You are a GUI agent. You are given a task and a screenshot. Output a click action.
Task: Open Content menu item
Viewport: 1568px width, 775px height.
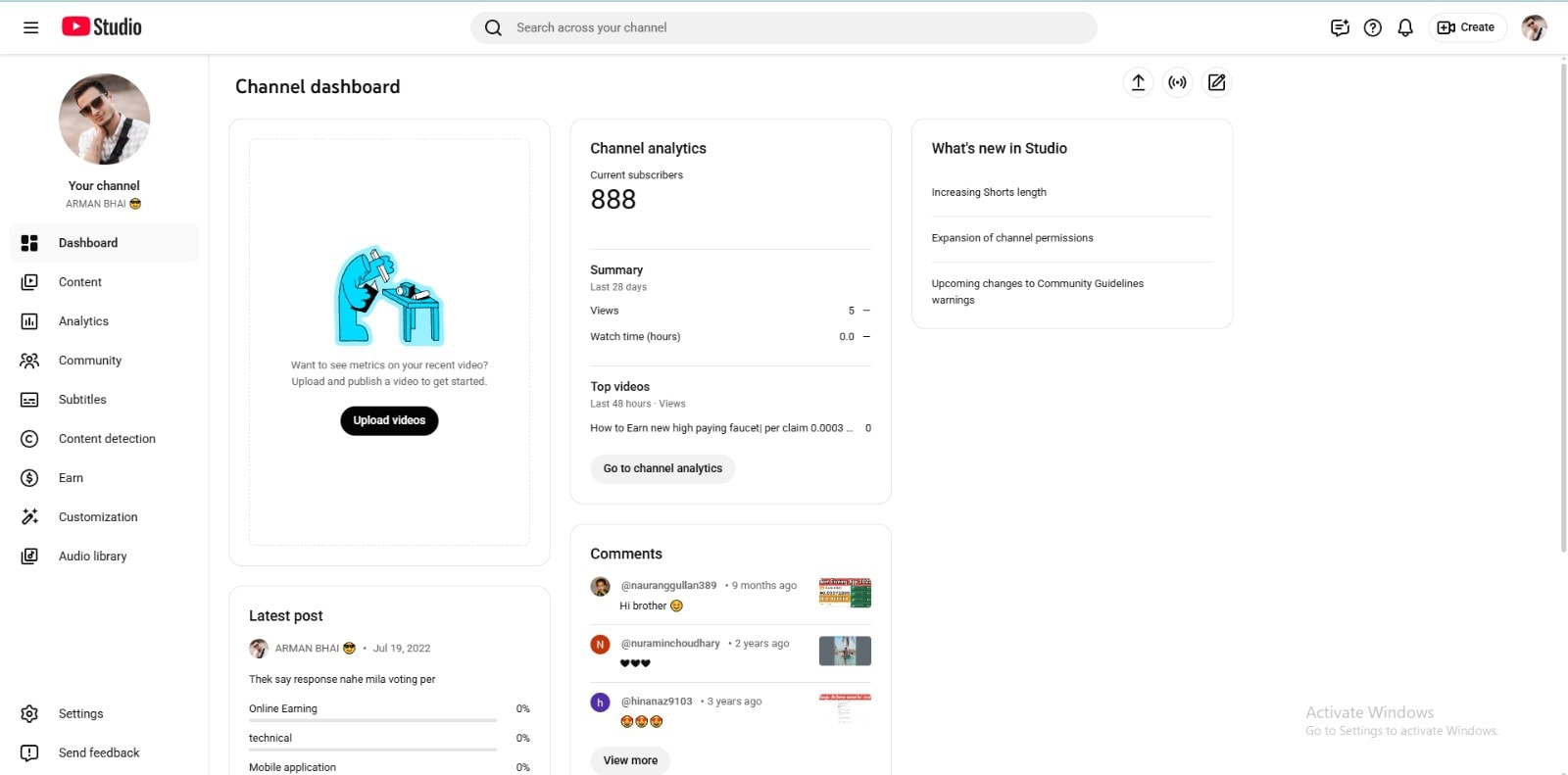point(104,282)
